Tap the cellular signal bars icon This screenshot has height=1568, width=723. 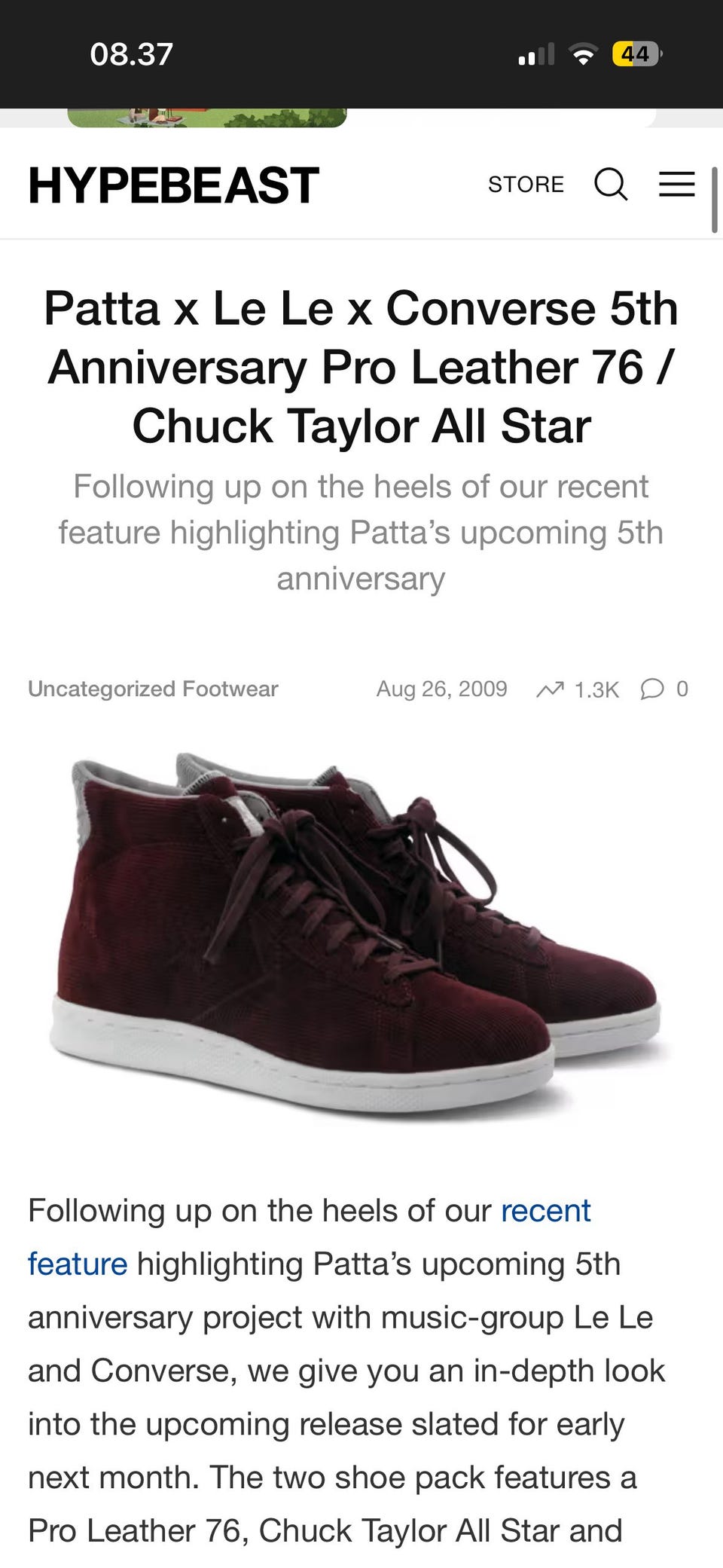536,54
